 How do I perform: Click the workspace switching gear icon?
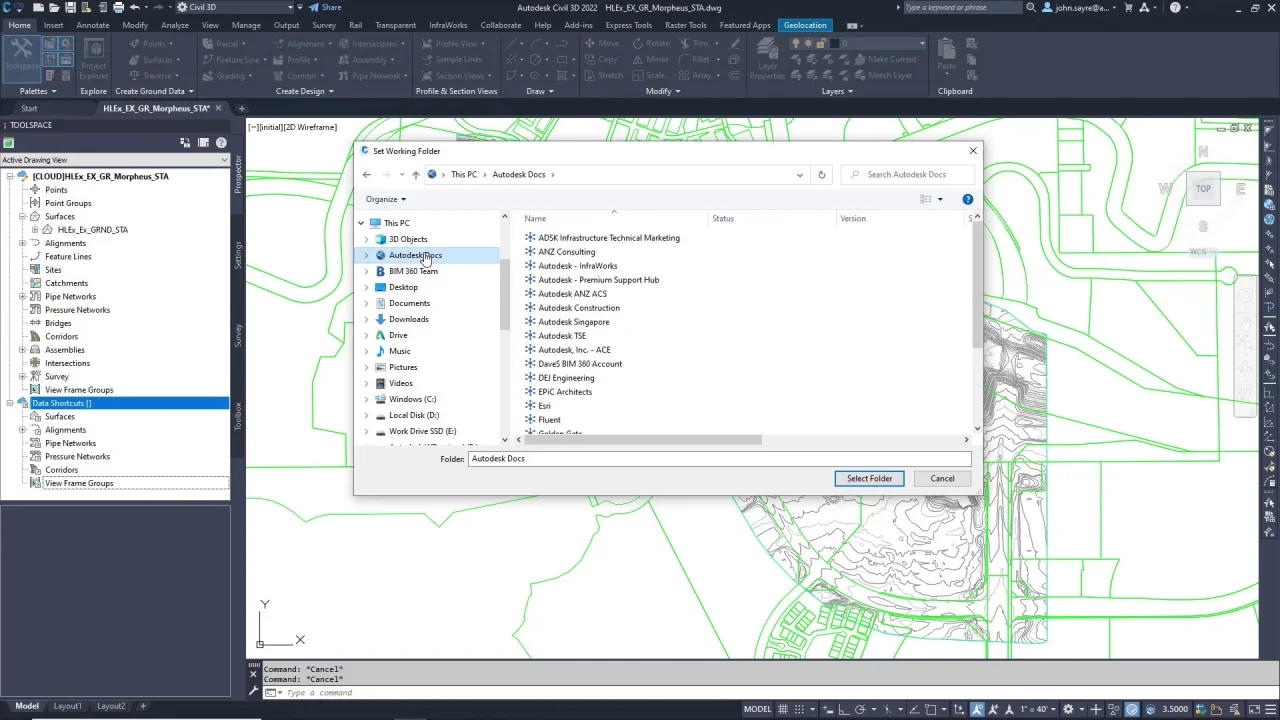click(1067, 709)
